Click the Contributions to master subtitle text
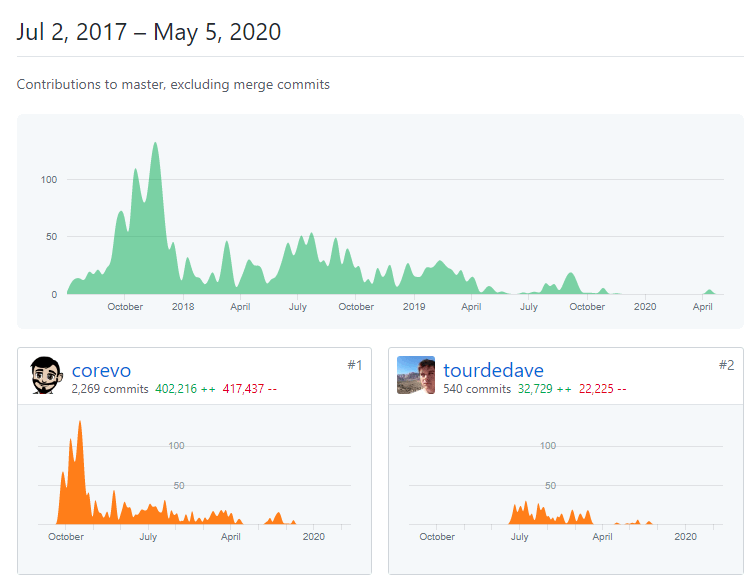Screen dimensions: 753x585 coord(173,85)
